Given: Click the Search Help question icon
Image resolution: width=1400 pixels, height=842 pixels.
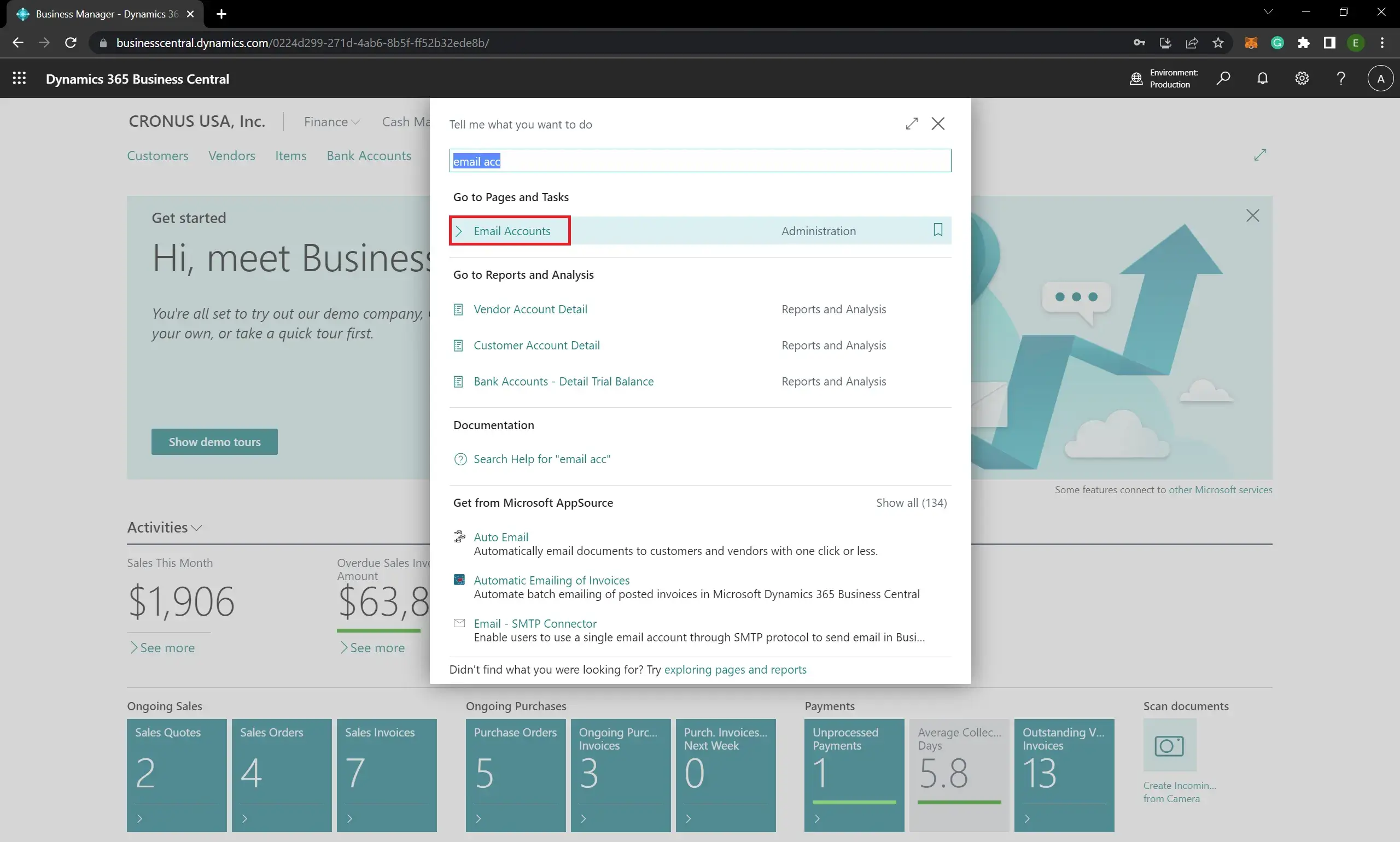Looking at the screenshot, I should point(460,459).
